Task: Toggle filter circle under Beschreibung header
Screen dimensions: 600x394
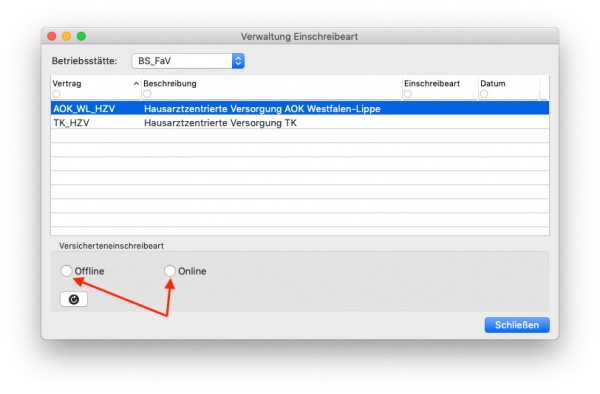Action: pos(147,94)
